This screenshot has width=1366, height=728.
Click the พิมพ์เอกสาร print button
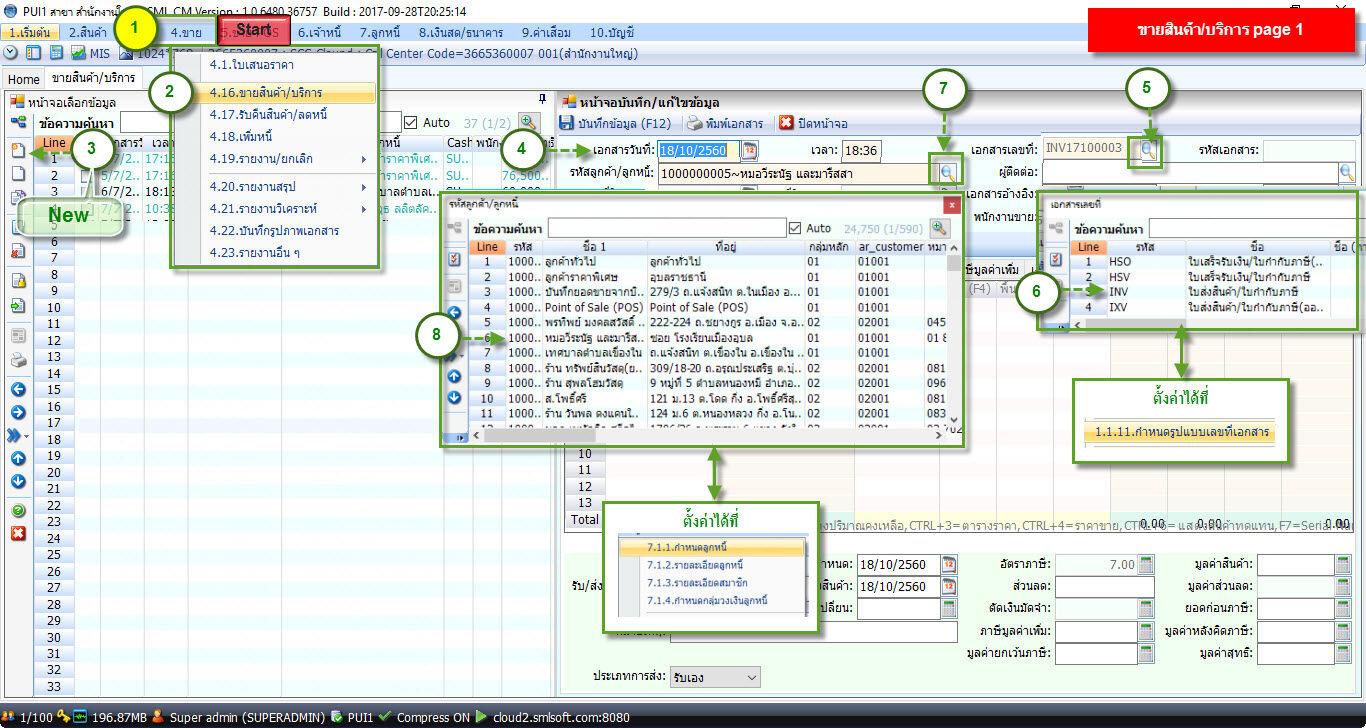[725, 123]
